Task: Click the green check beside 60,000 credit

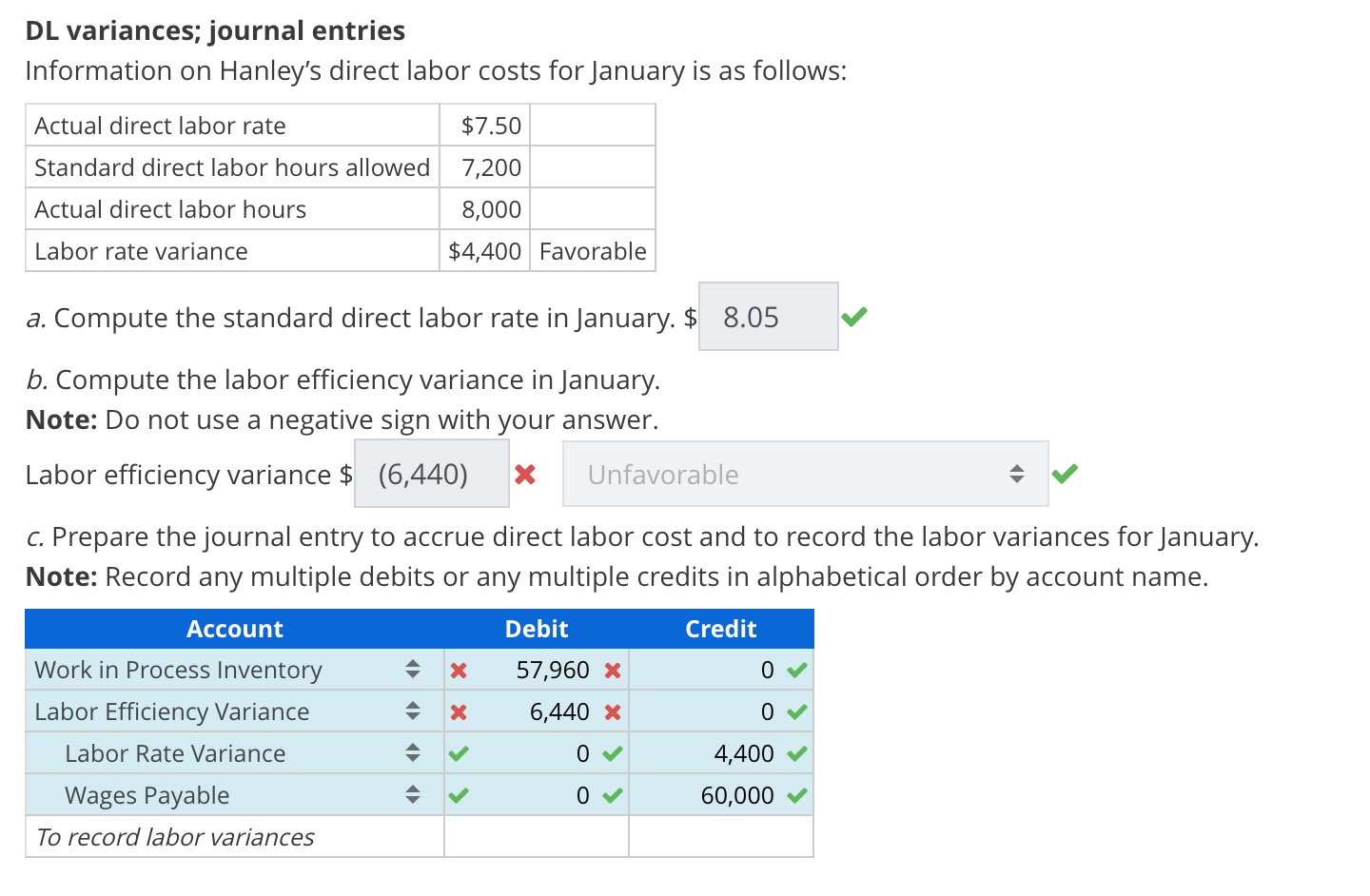Action: pos(795,794)
